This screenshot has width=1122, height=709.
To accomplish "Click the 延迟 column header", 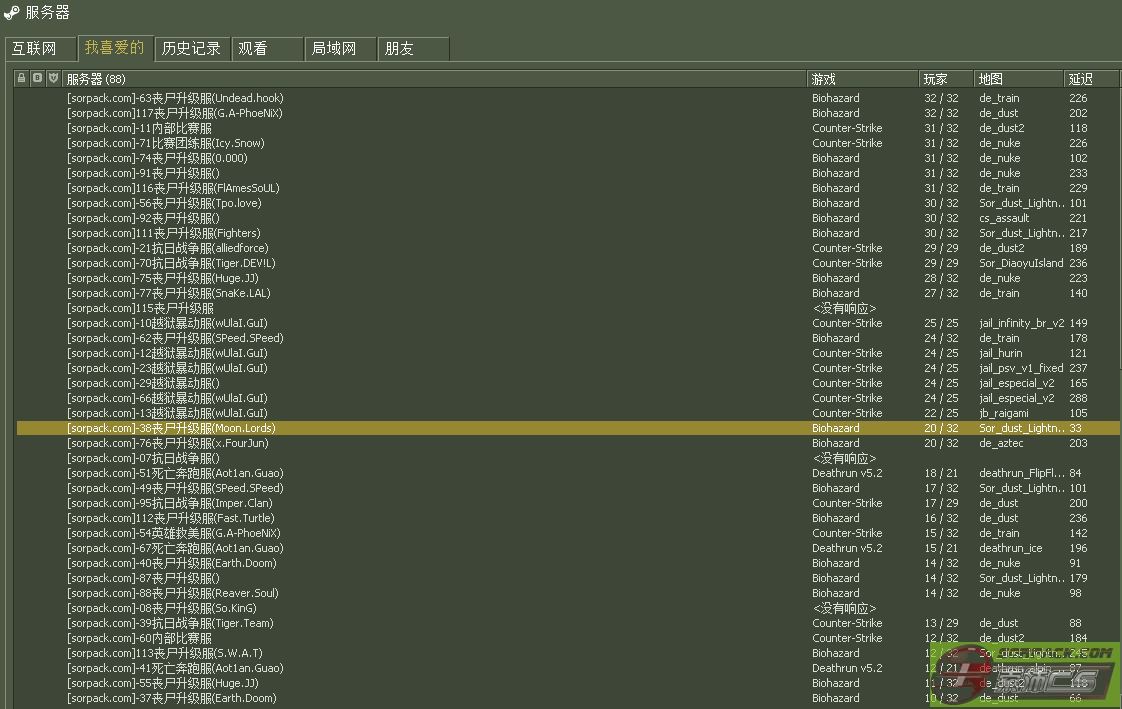I will [x=1088, y=79].
